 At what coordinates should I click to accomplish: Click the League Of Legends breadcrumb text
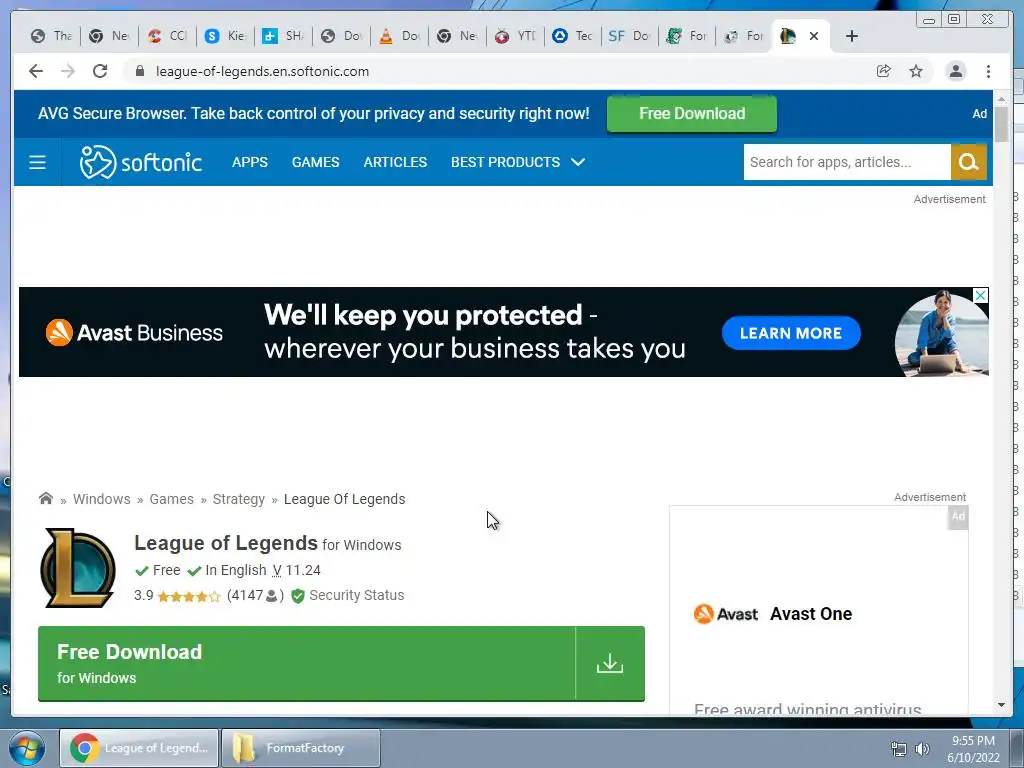(344, 499)
